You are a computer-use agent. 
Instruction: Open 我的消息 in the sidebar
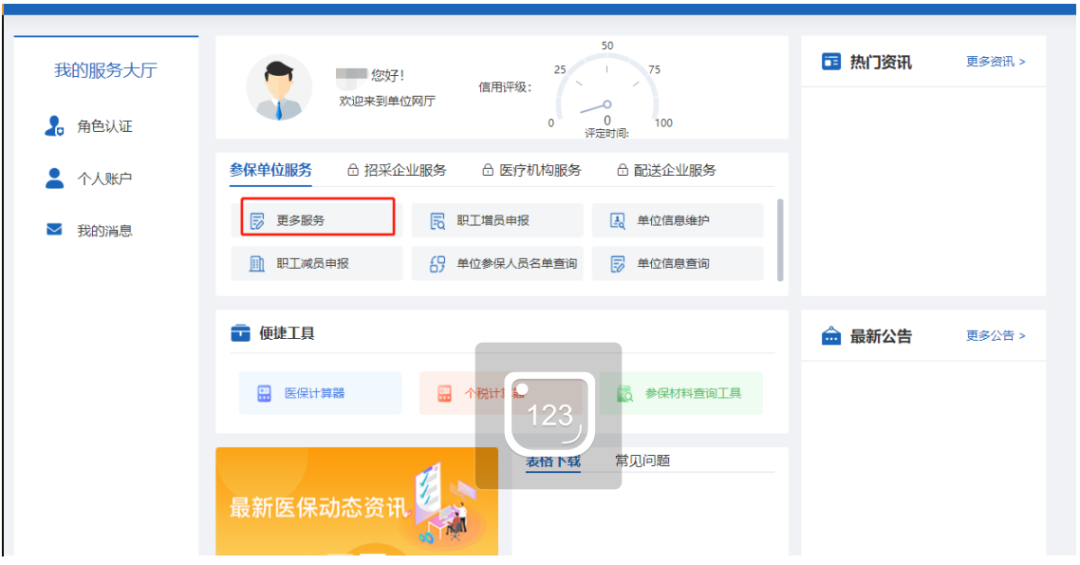pyautogui.click(x=104, y=231)
